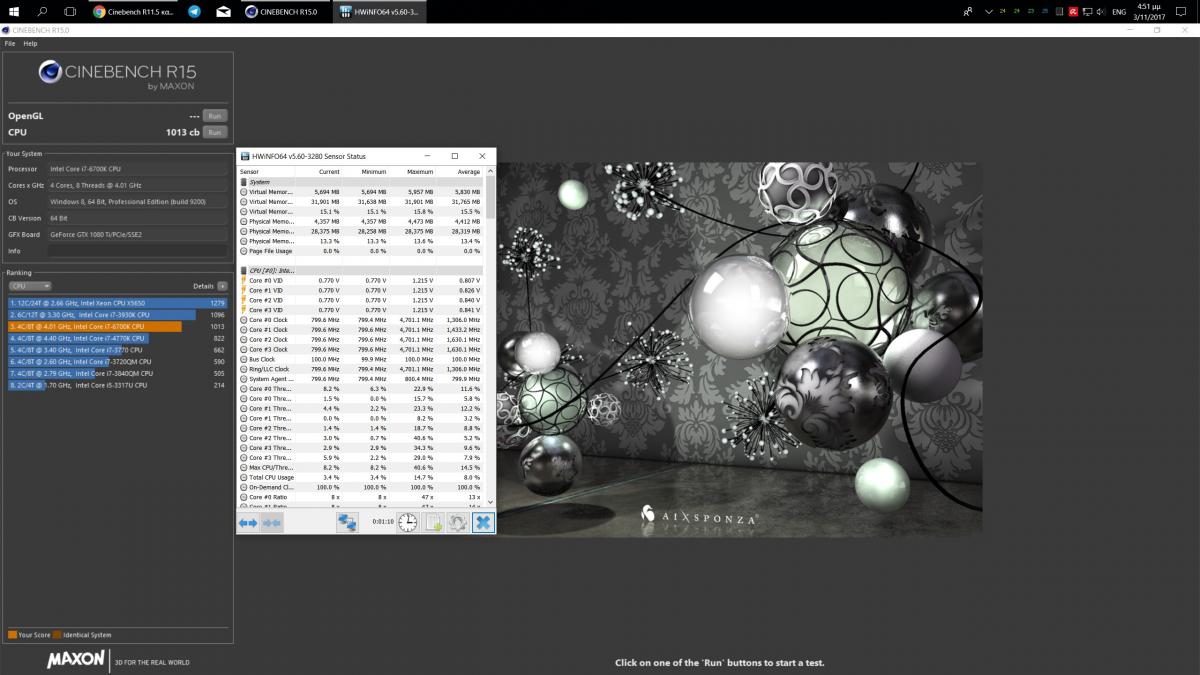Select the Bus Clock sensor row

(x=361, y=359)
